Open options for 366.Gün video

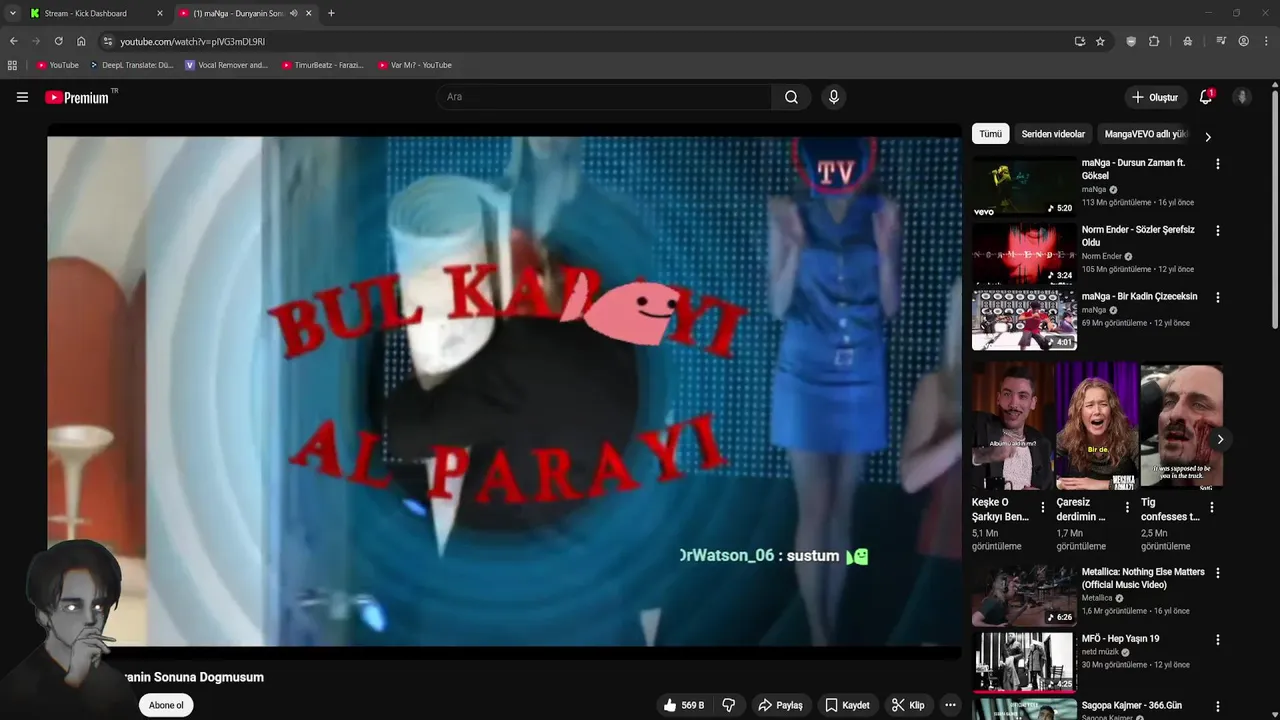pos(1217,706)
